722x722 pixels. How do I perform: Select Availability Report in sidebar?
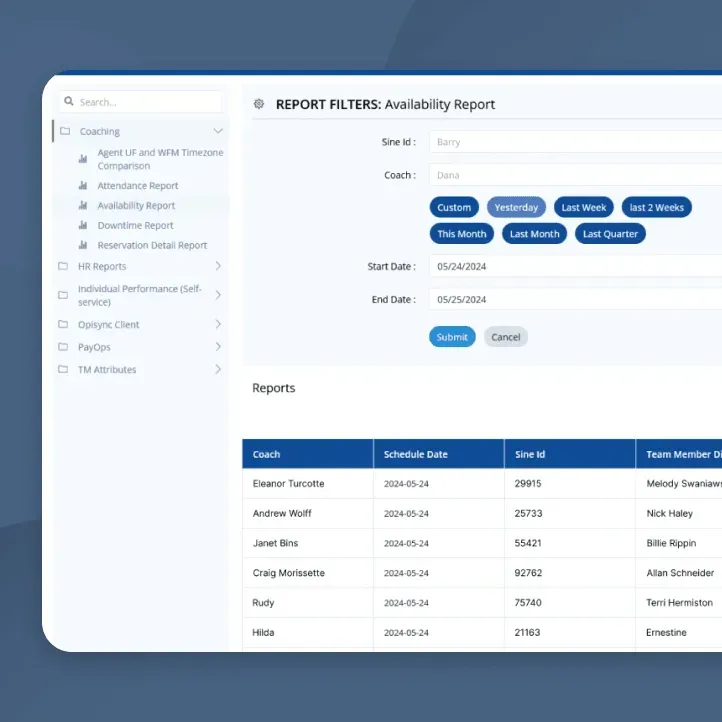[136, 205]
